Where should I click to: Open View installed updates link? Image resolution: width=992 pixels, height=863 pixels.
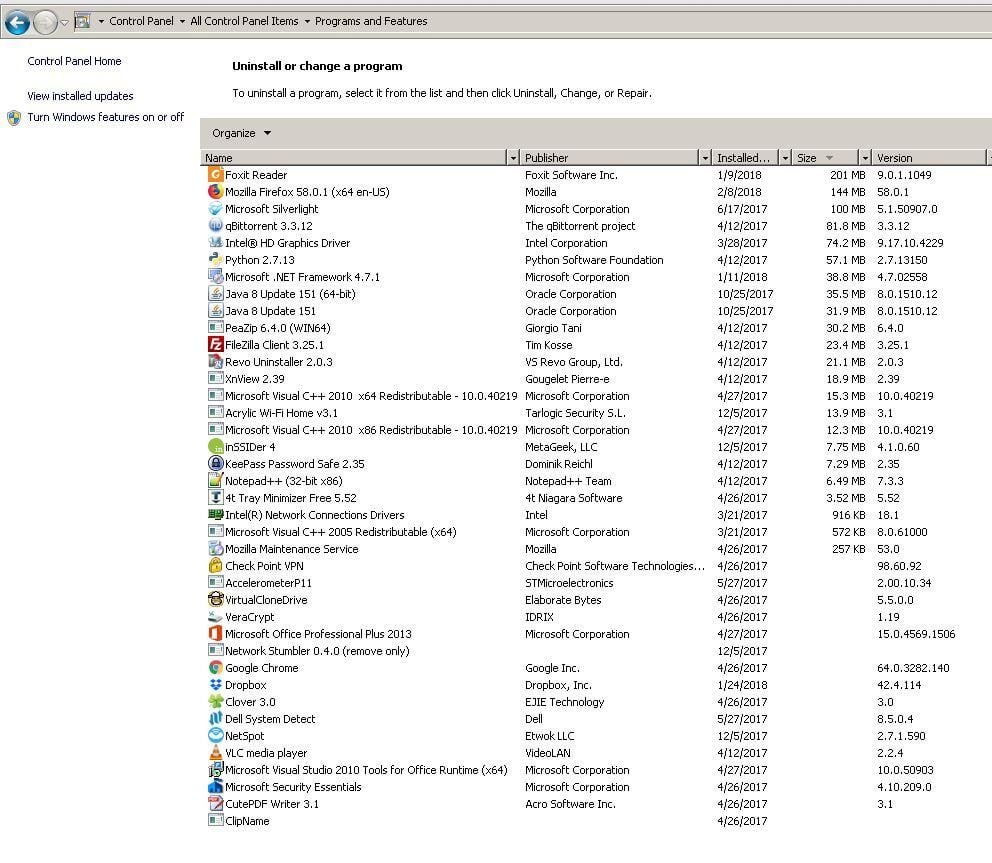click(80, 96)
